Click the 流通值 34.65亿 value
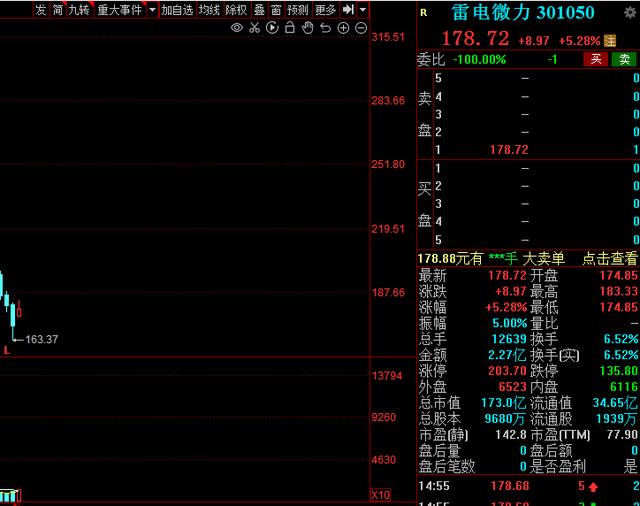 (x=615, y=403)
